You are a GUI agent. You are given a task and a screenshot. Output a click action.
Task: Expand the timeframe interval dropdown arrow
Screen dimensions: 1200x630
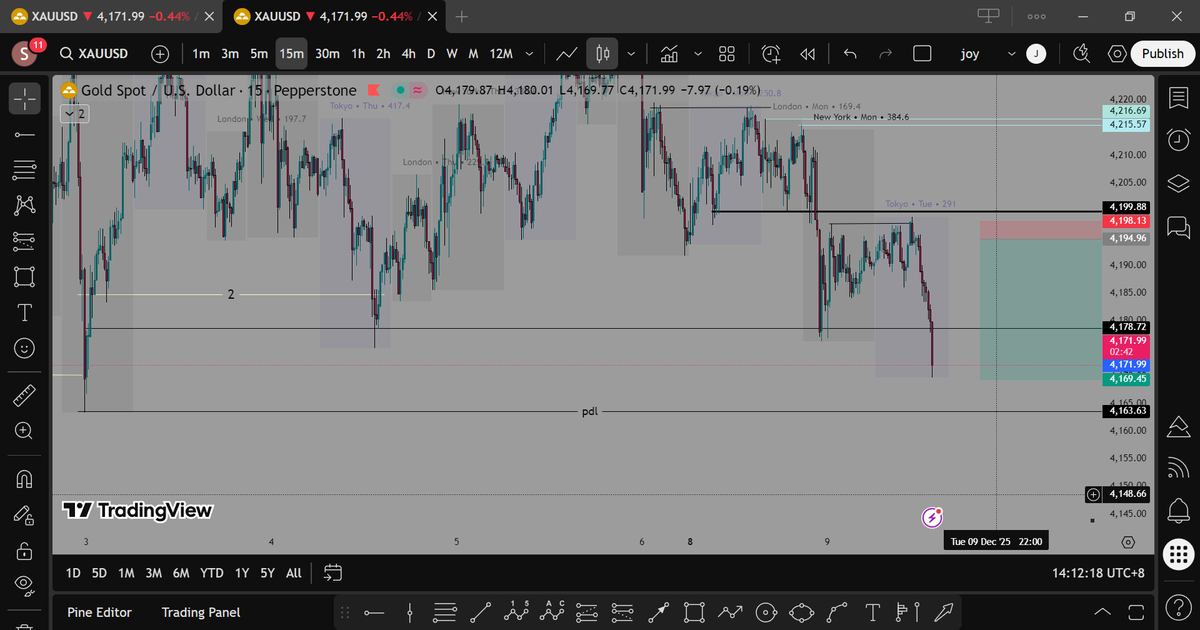point(528,54)
